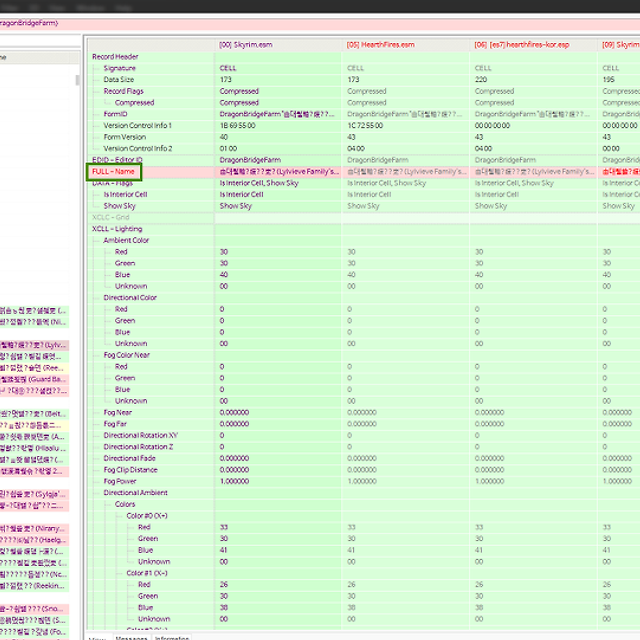
Task: Select the Record Header row
Action: click(x=115, y=57)
